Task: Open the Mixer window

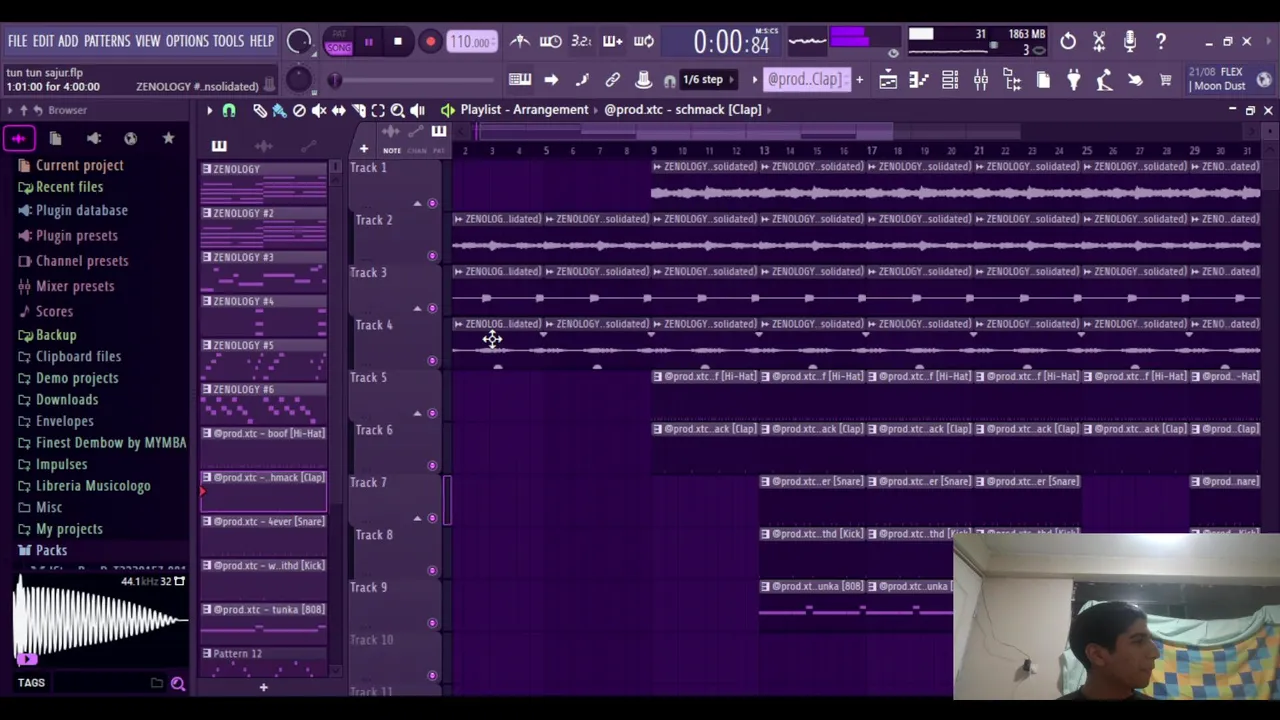Action: 981,80
